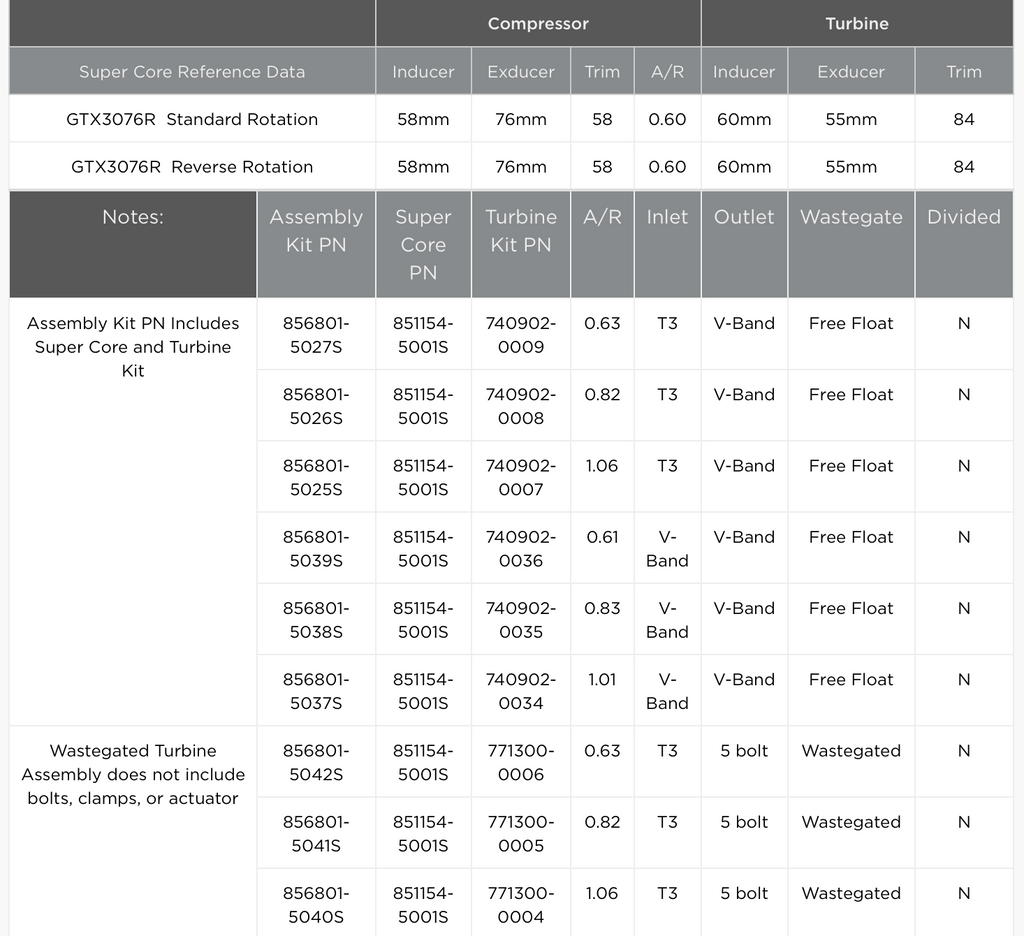
Task: Click turbine kit part number 740902-0009
Action: point(520,335)
